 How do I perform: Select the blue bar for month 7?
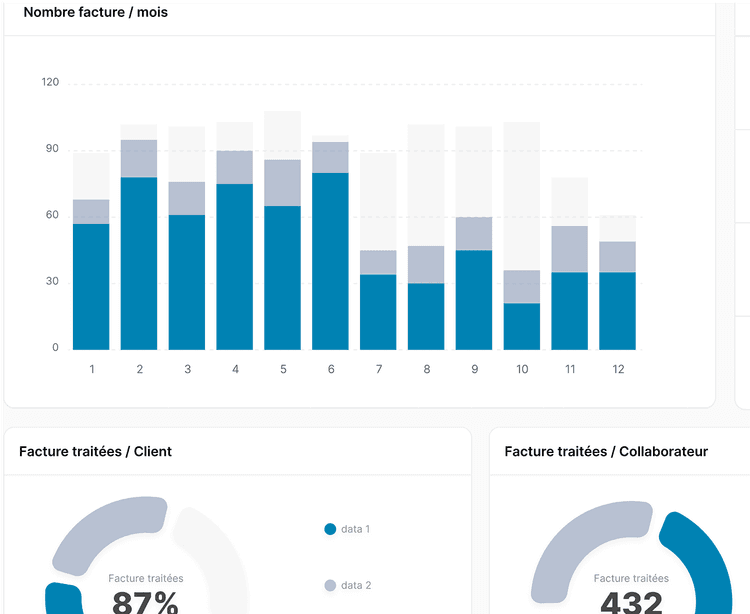378,312
